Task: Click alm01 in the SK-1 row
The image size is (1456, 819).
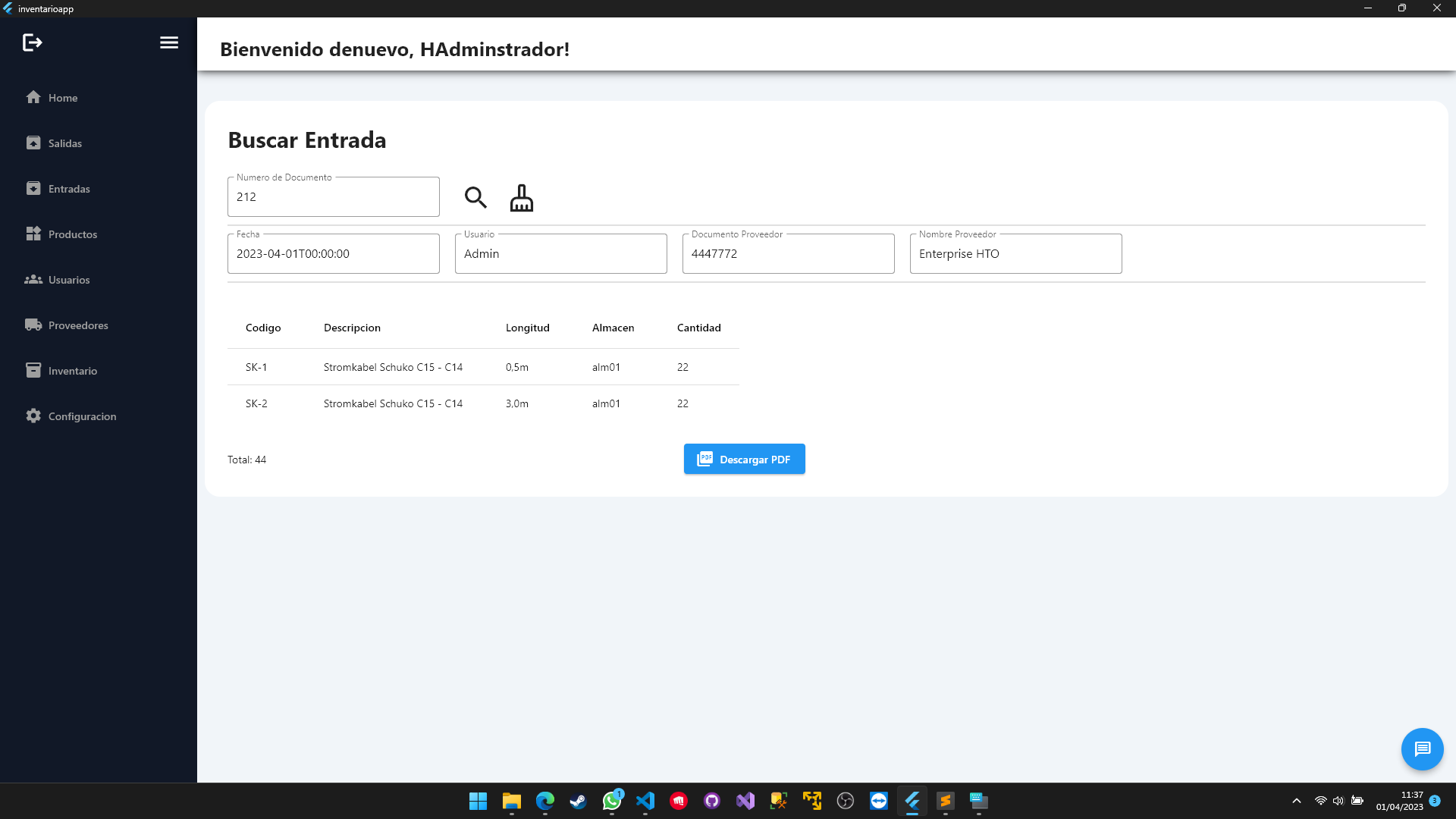Action: tap(606, 367)
